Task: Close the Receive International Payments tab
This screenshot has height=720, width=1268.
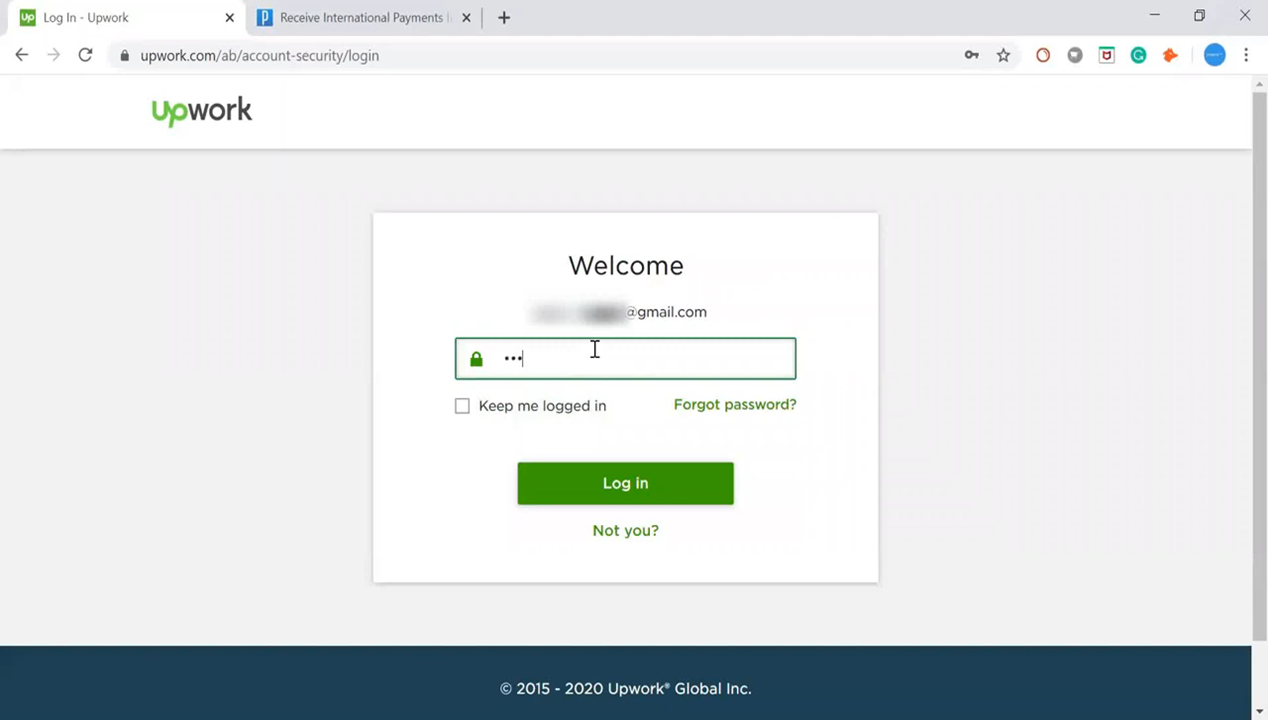Action: (466, 18)
